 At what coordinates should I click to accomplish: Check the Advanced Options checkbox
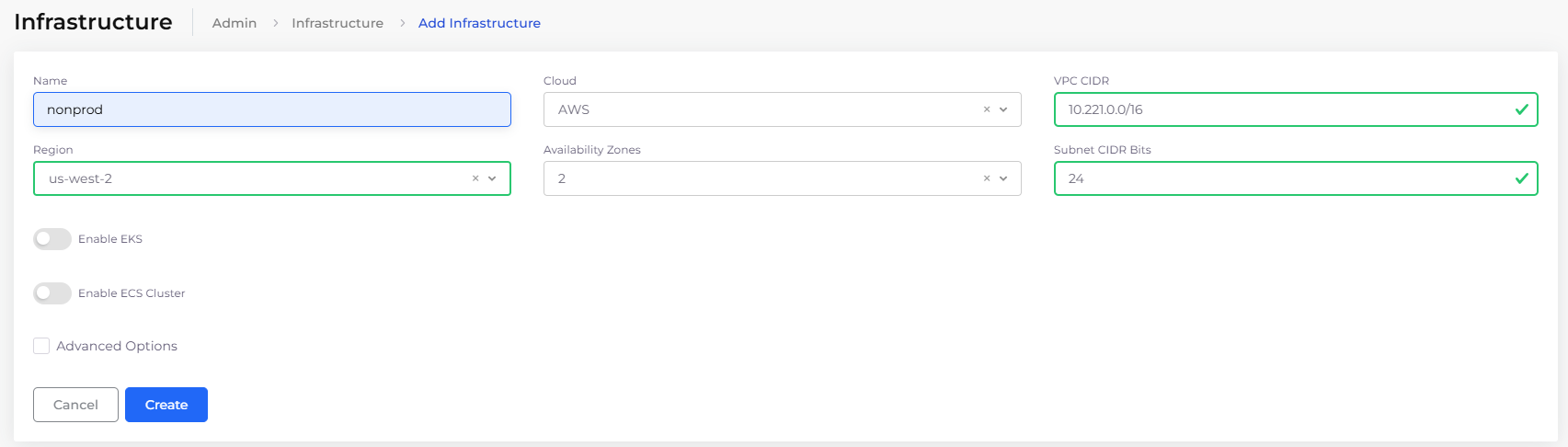41,346
